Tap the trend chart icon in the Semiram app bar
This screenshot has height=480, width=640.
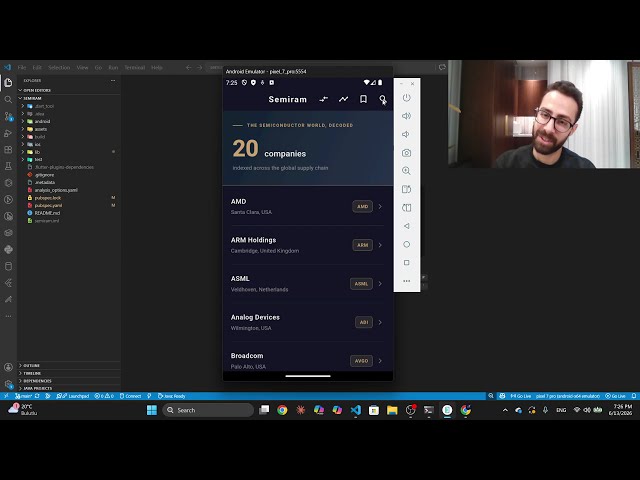(343, 99)
